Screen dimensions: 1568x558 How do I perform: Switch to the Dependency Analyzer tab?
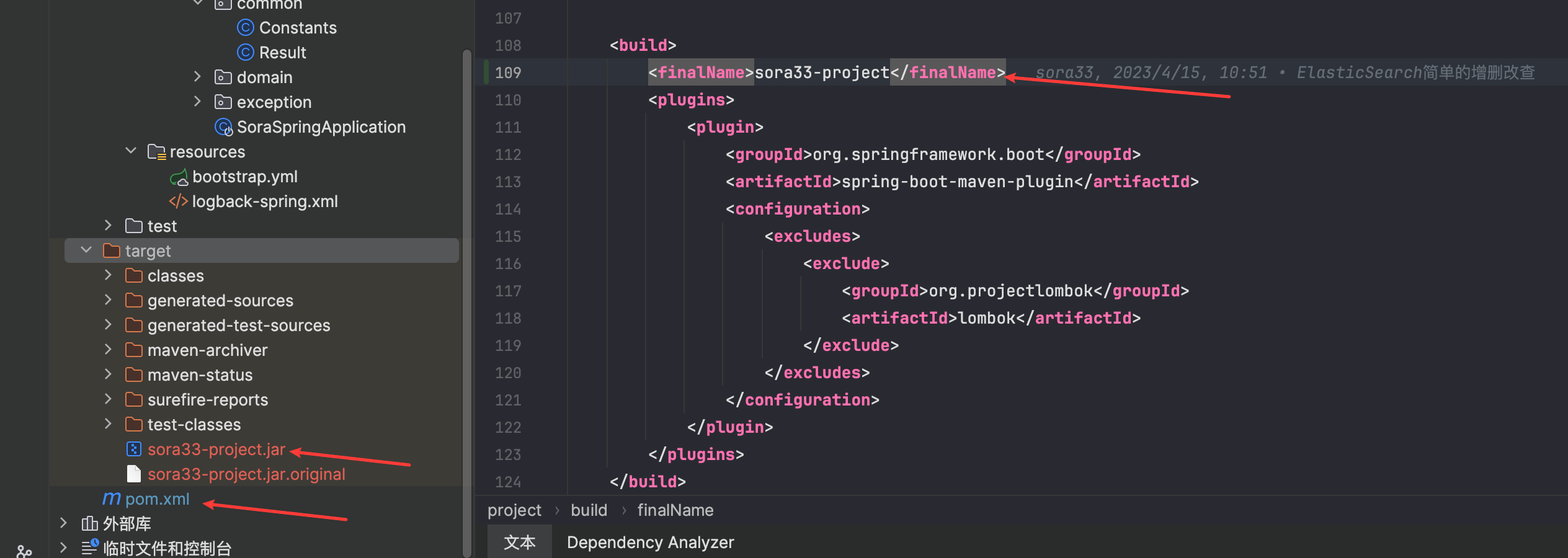click(x=650, y=542)
